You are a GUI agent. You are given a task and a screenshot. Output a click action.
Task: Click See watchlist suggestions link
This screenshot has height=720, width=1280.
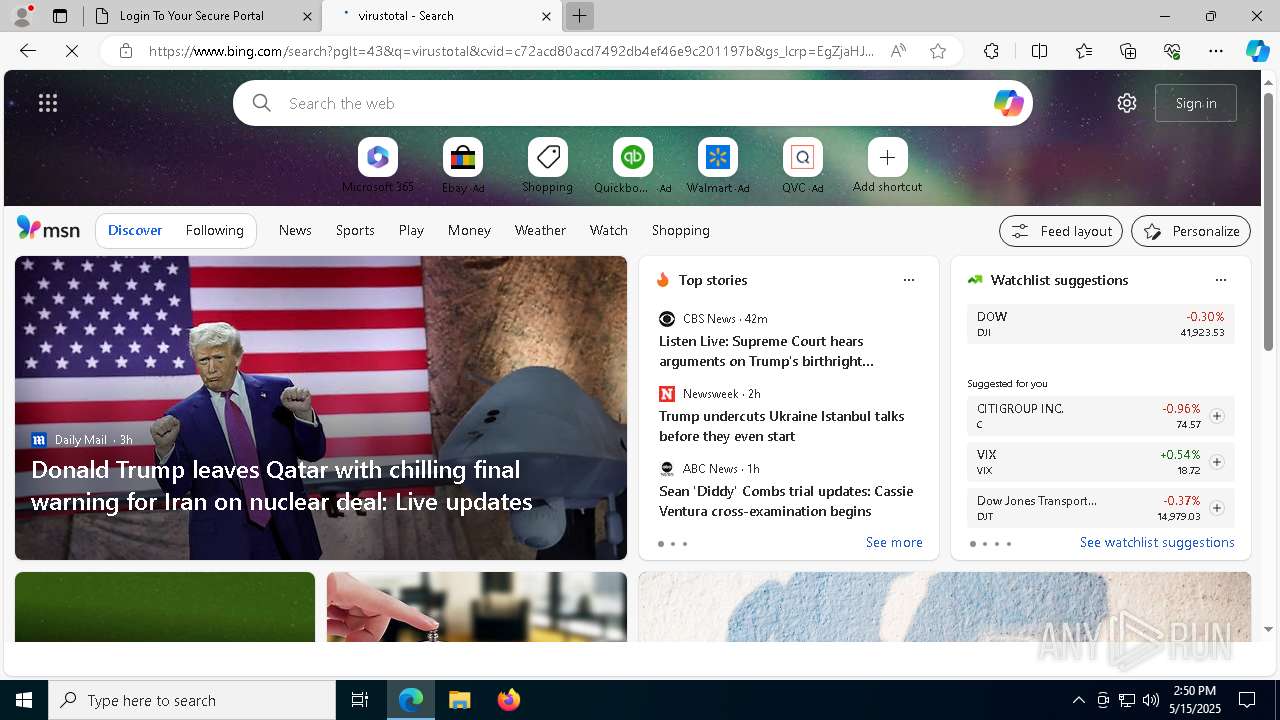click(1157, 542)
